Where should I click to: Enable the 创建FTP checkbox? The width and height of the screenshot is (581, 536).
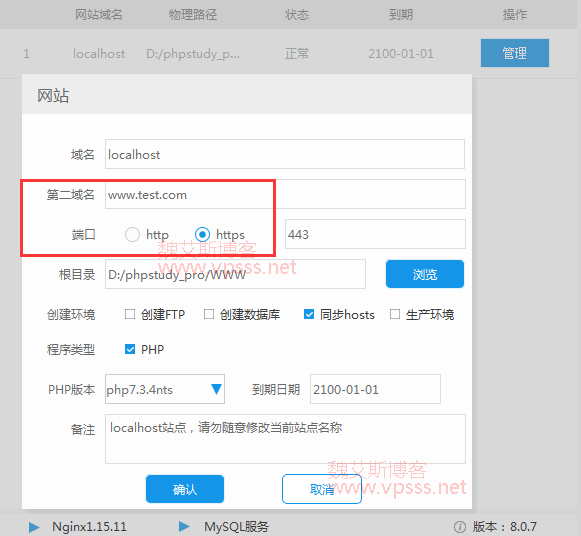[130, 314]
